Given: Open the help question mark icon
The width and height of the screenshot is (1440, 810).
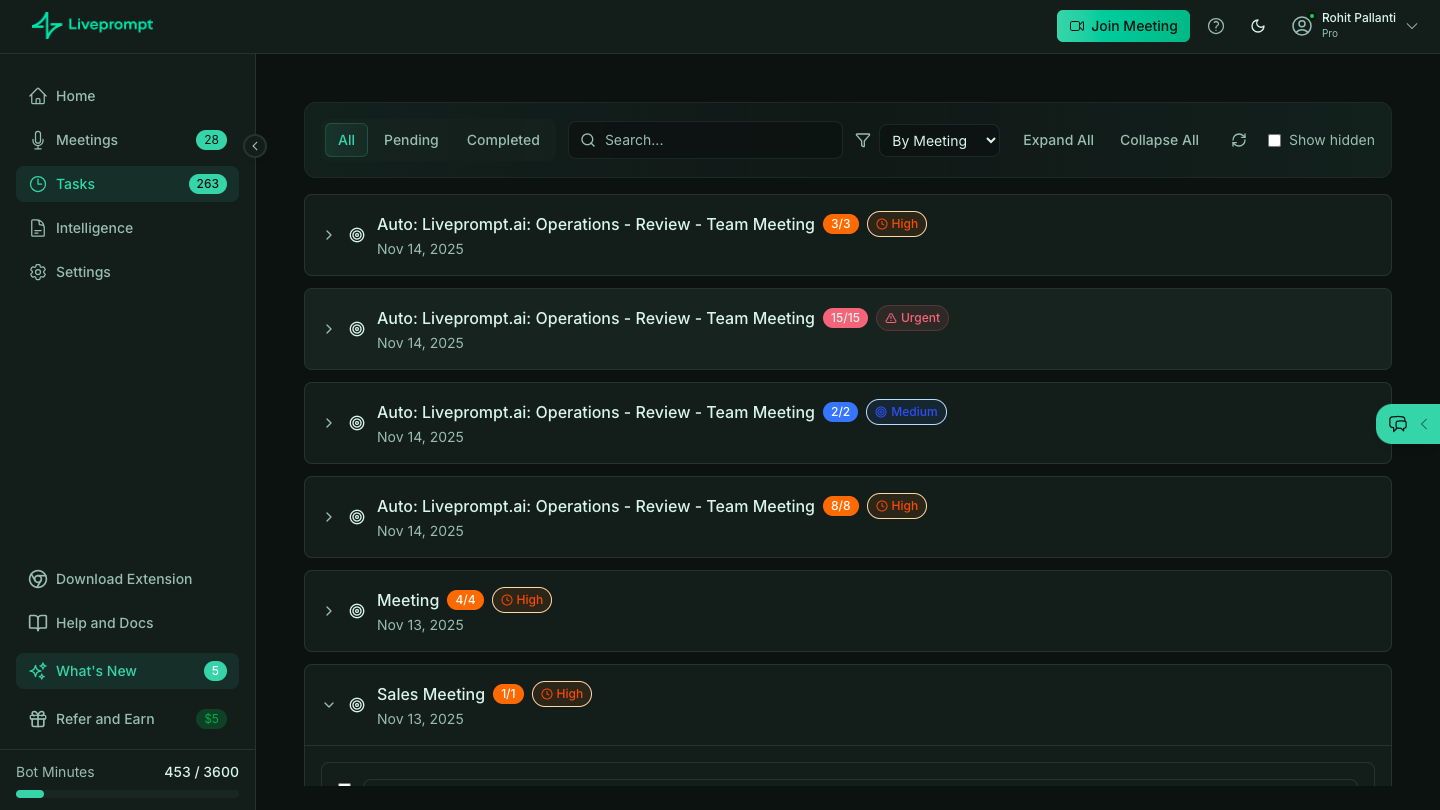Looking at the screenshot, I should (x=1216, y=26).
